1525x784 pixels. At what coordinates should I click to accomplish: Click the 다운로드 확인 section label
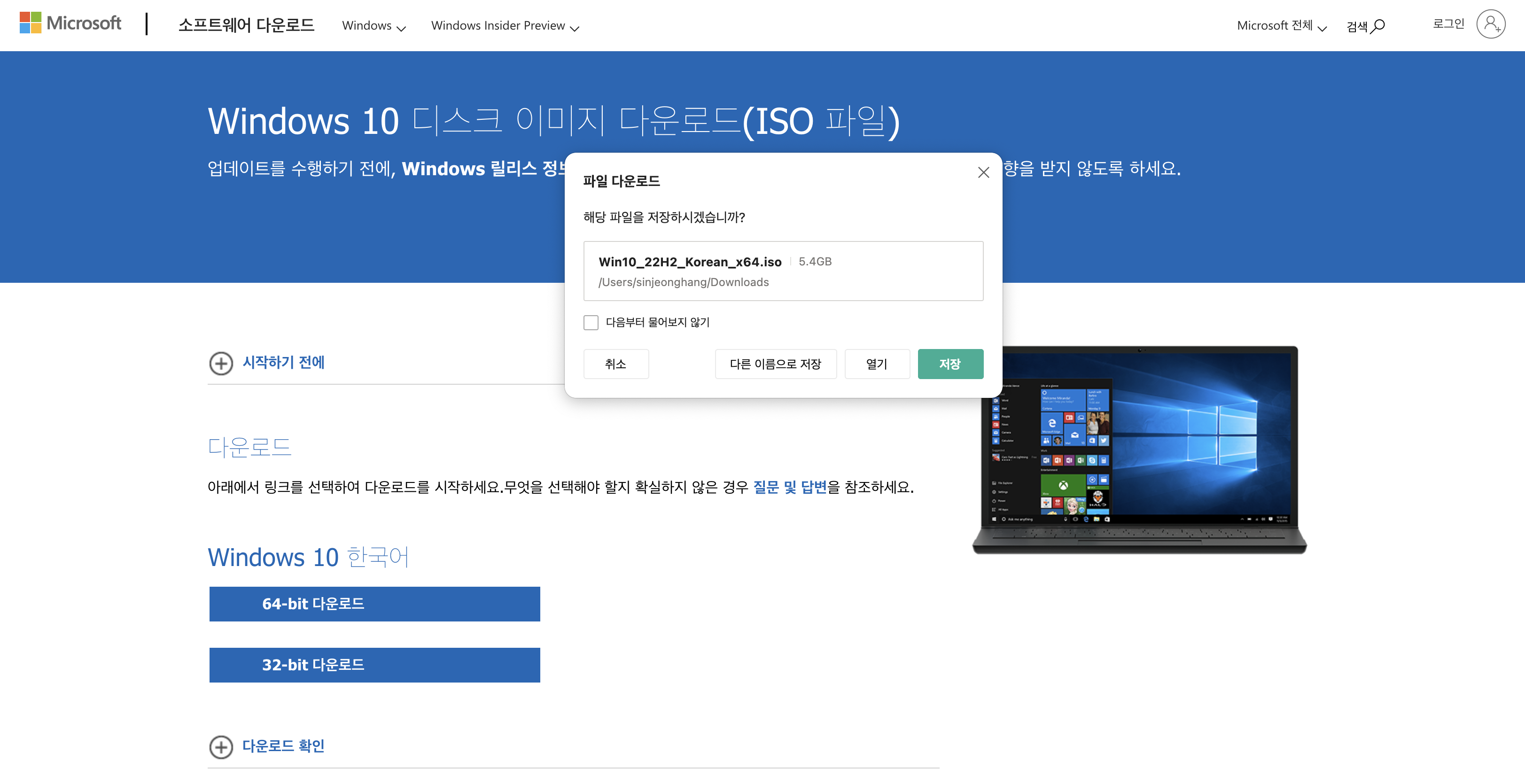coord(284,746)
